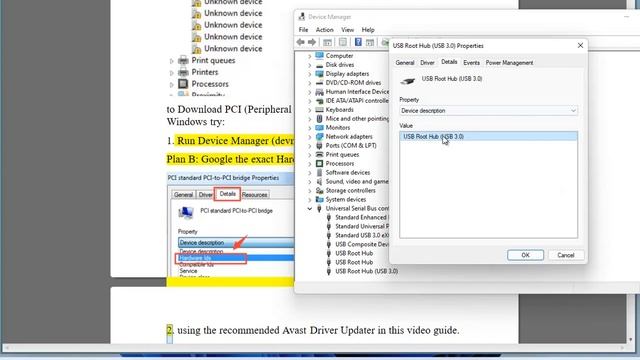Open Help via blue question-mark toolbar icon
Viewport: 640px width, 360px height.
358,42
